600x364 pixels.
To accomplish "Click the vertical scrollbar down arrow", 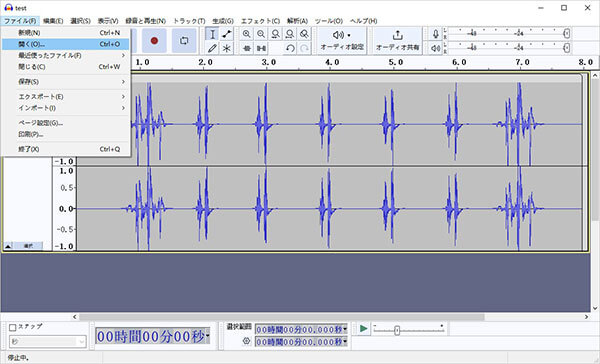I will [x=595, y=308].
